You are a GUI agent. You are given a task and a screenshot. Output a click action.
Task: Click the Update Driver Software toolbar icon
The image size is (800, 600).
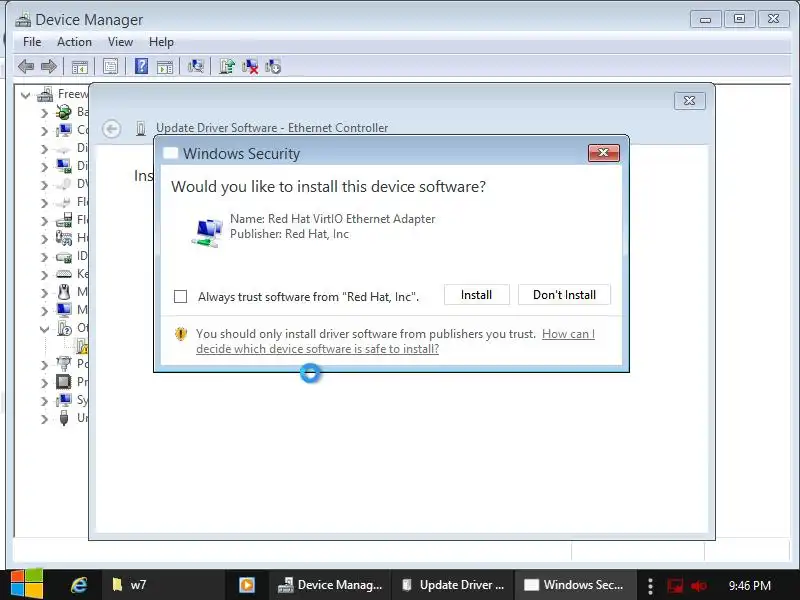(227, 66)
